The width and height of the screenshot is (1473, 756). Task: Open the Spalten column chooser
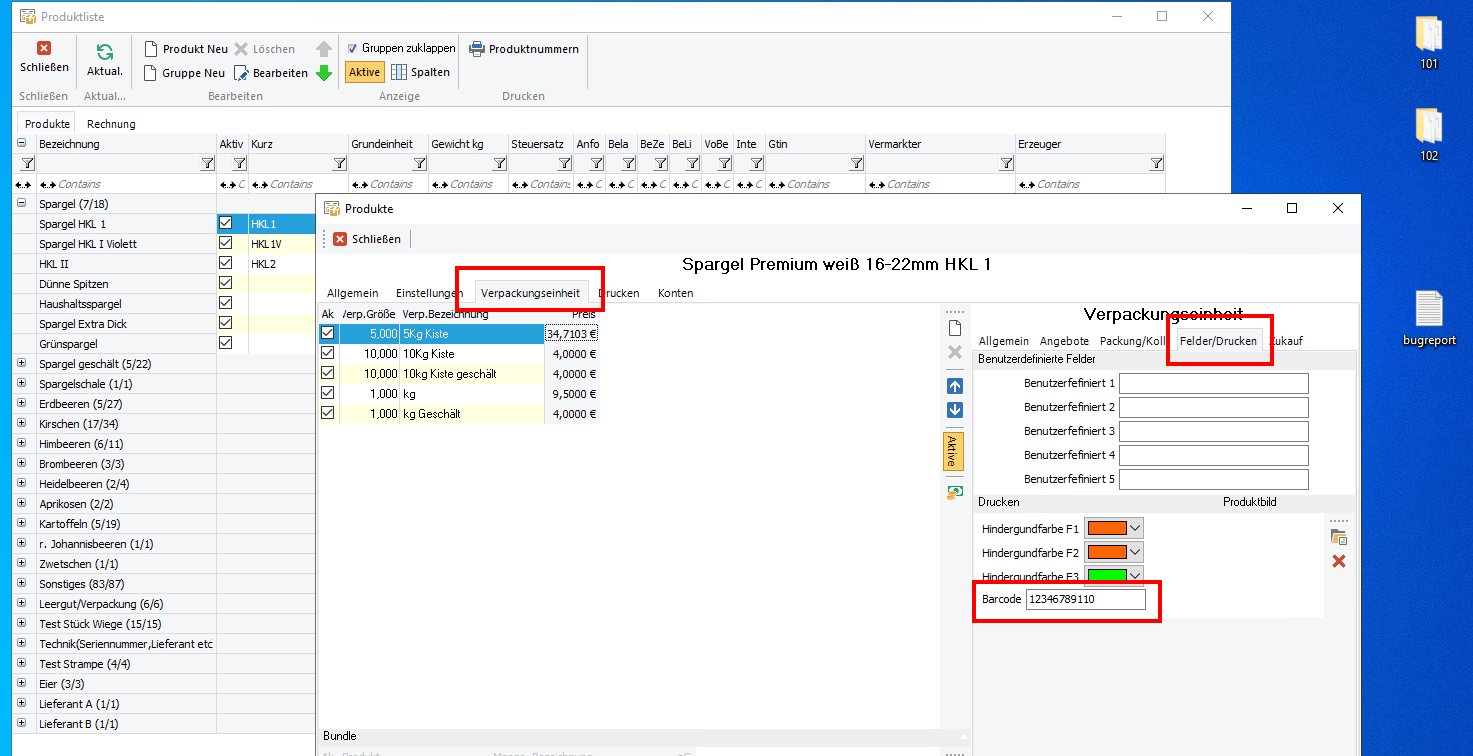click(420, 72)
